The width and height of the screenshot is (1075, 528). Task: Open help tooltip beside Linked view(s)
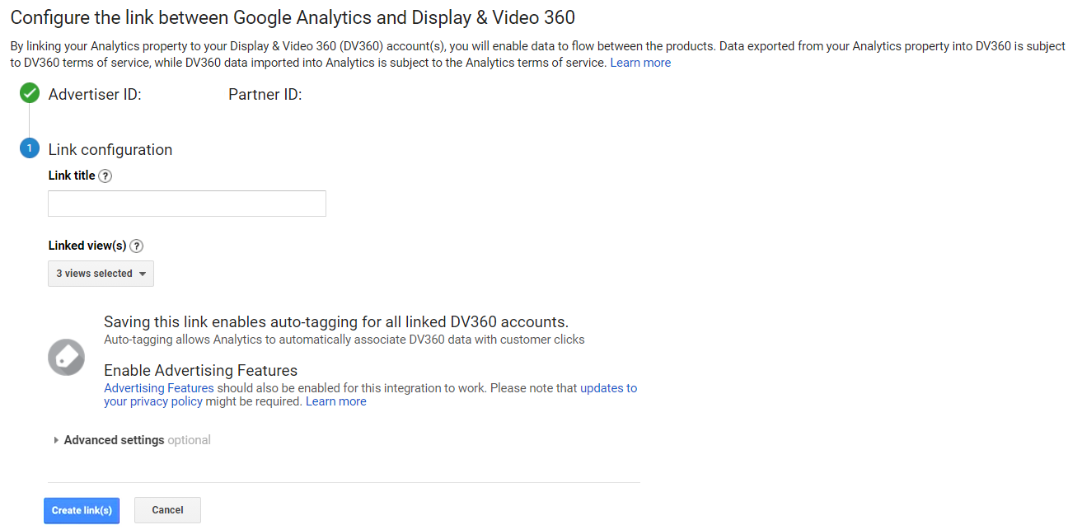click(136, 245)
